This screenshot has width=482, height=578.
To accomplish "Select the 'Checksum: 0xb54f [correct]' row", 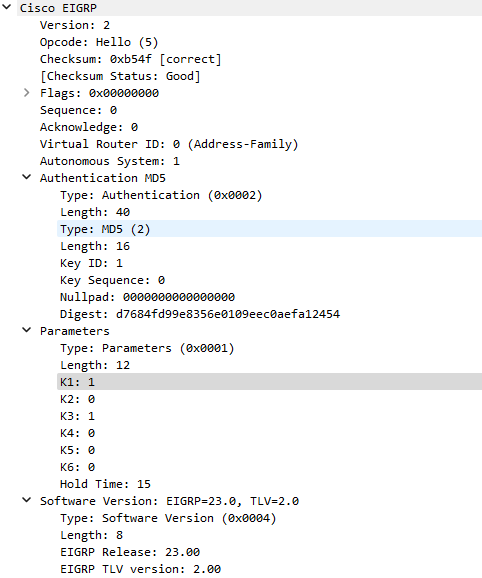I will coord(130,59).
